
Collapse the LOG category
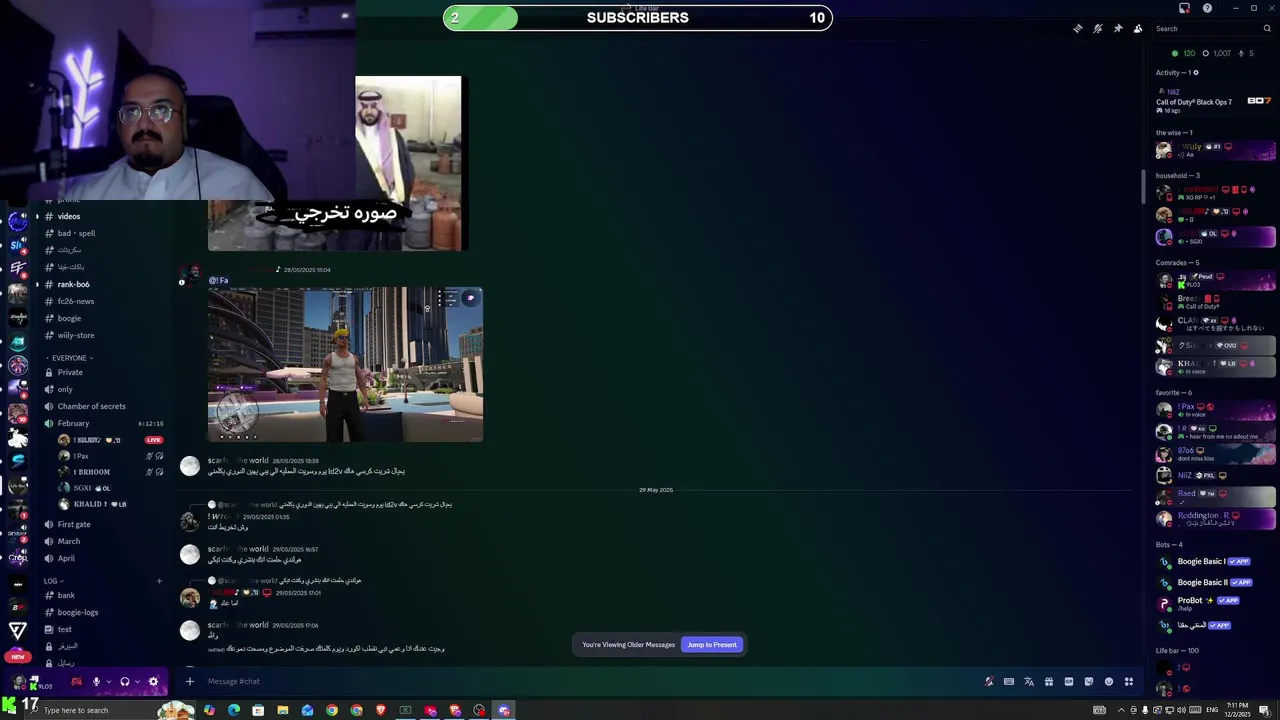click(x=52, y=581)
